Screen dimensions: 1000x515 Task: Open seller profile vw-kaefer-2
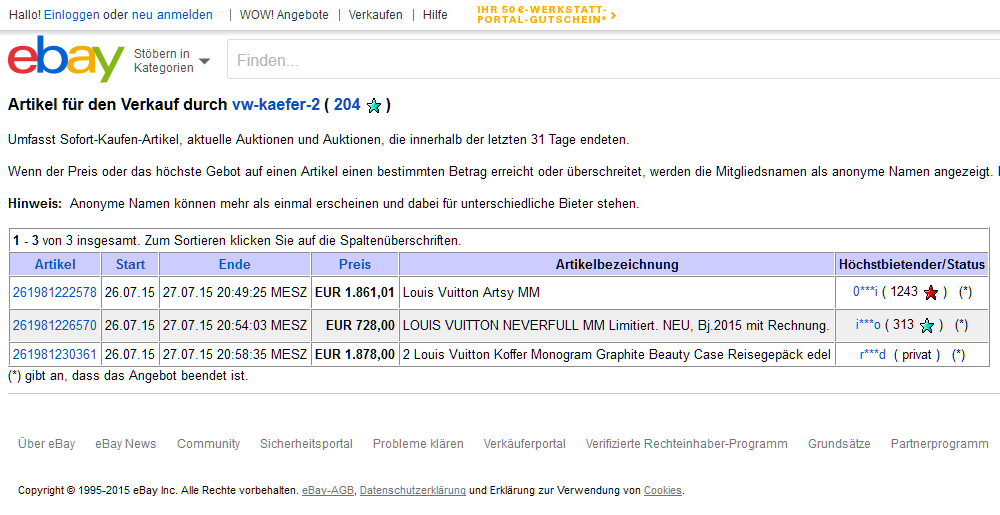(276, 105)
